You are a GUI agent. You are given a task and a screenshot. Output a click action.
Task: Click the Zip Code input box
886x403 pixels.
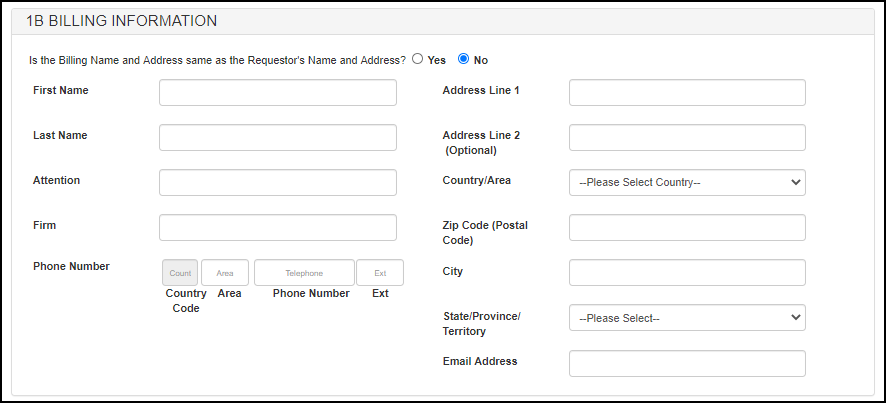[x=687, y=228]
